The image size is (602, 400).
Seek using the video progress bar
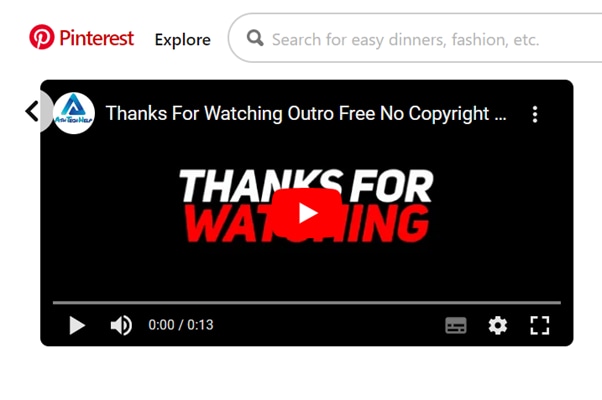(307, 302)
